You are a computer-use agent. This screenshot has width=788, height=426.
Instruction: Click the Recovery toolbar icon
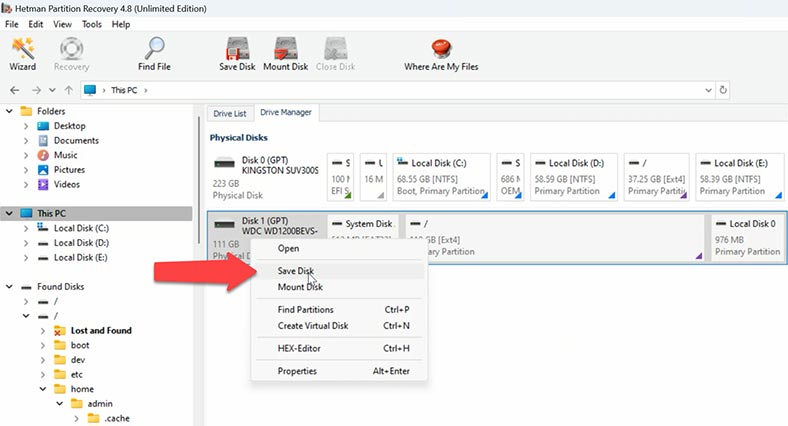point(71,54)
